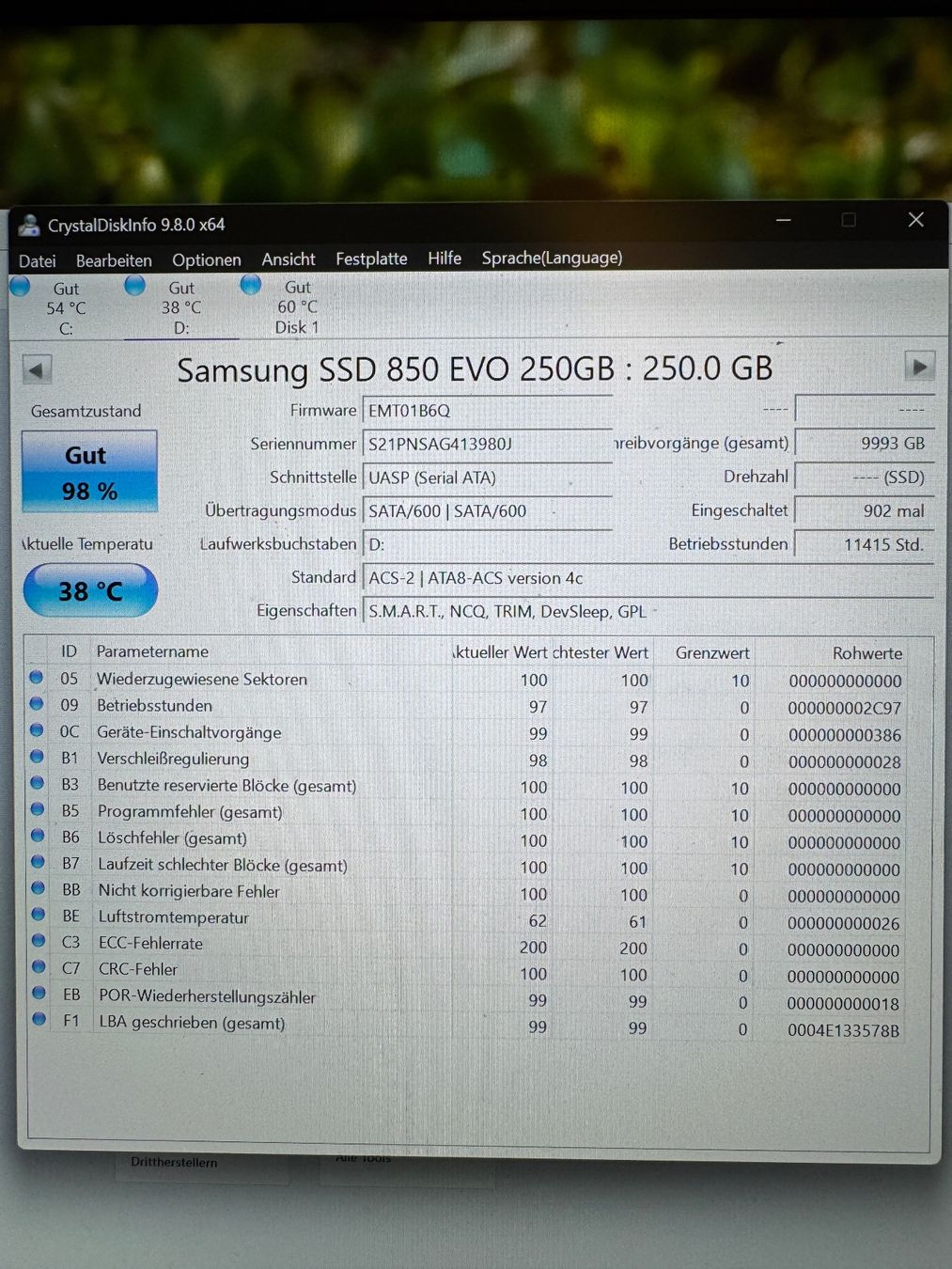
Task: Click the blue status dot for Wiederzugewiesene Sektoren
Action: coord(37,677)
